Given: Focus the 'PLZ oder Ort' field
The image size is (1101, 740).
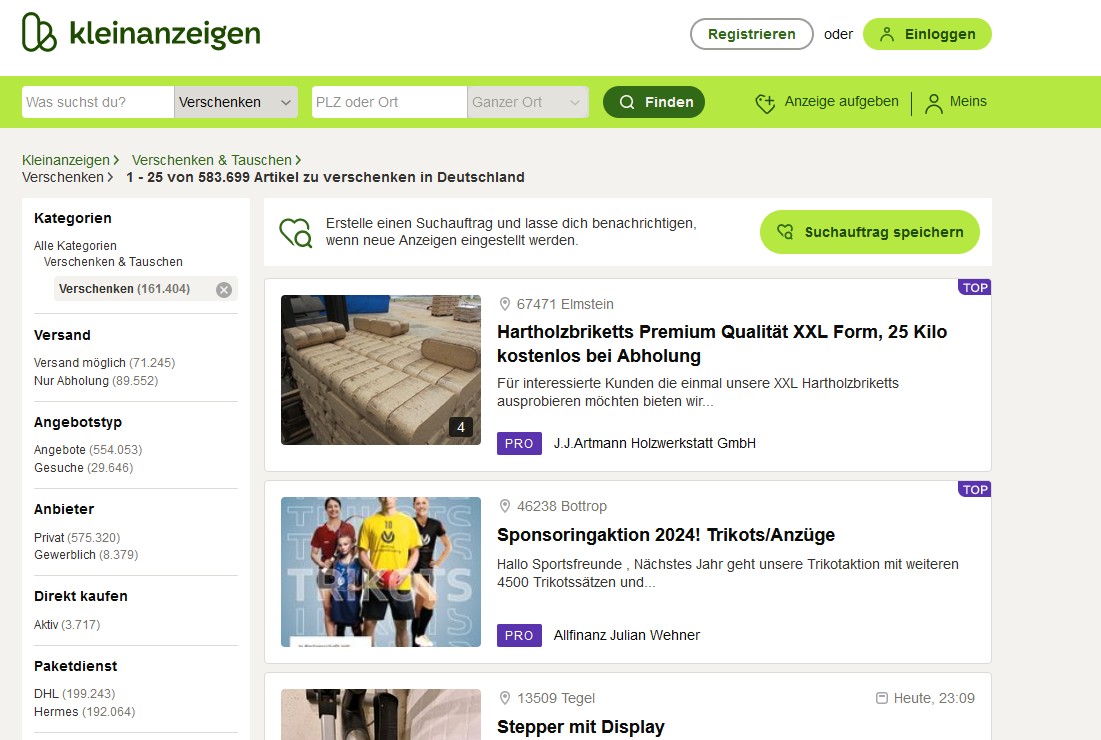Looking at the screenshot, I should 389,102.
